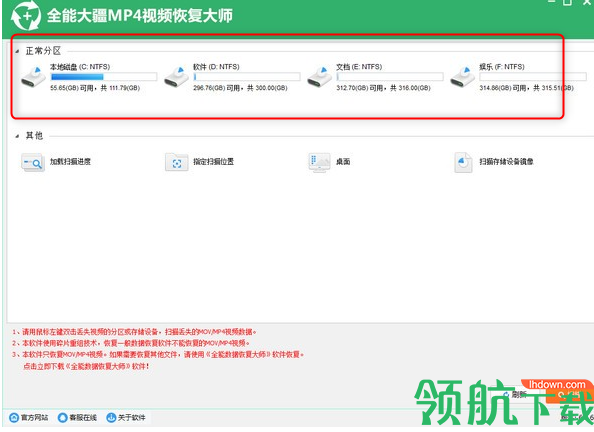The width and height of the screenshot is (594, 432).
Task: Click instruction line 2 about fragment reassembly
Action: [x=131, y=343]
